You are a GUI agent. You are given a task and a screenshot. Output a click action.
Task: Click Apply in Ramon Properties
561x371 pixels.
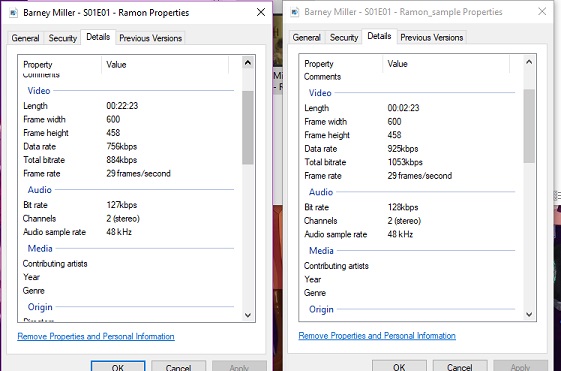pyautogui.click(x=239, y=366)
